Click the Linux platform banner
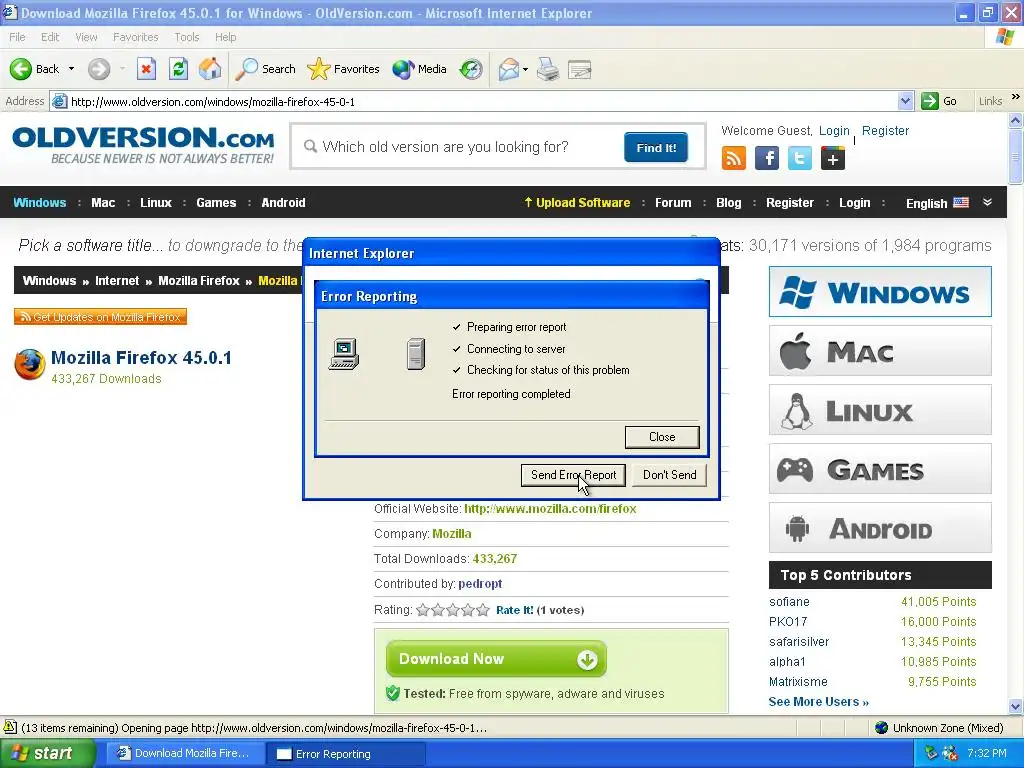 point(880,409)
